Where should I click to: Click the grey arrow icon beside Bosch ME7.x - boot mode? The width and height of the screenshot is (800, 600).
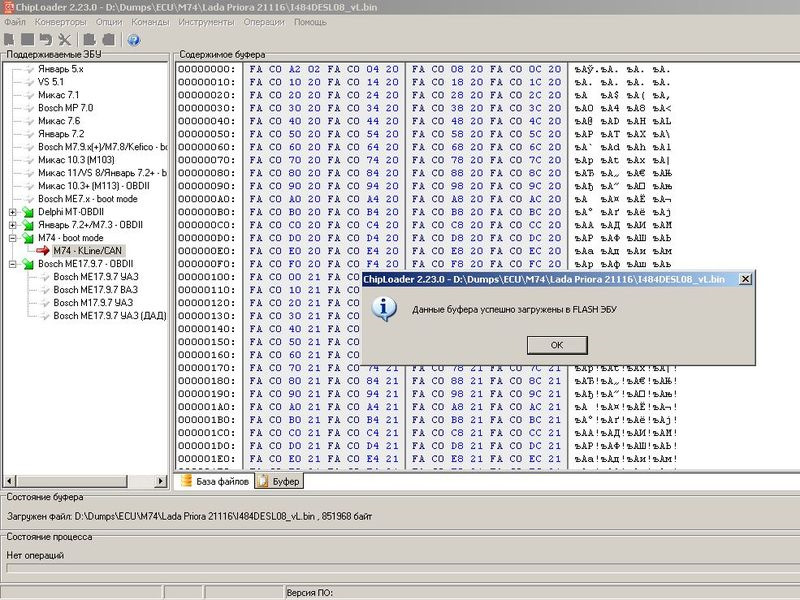(x=29, y=199)
